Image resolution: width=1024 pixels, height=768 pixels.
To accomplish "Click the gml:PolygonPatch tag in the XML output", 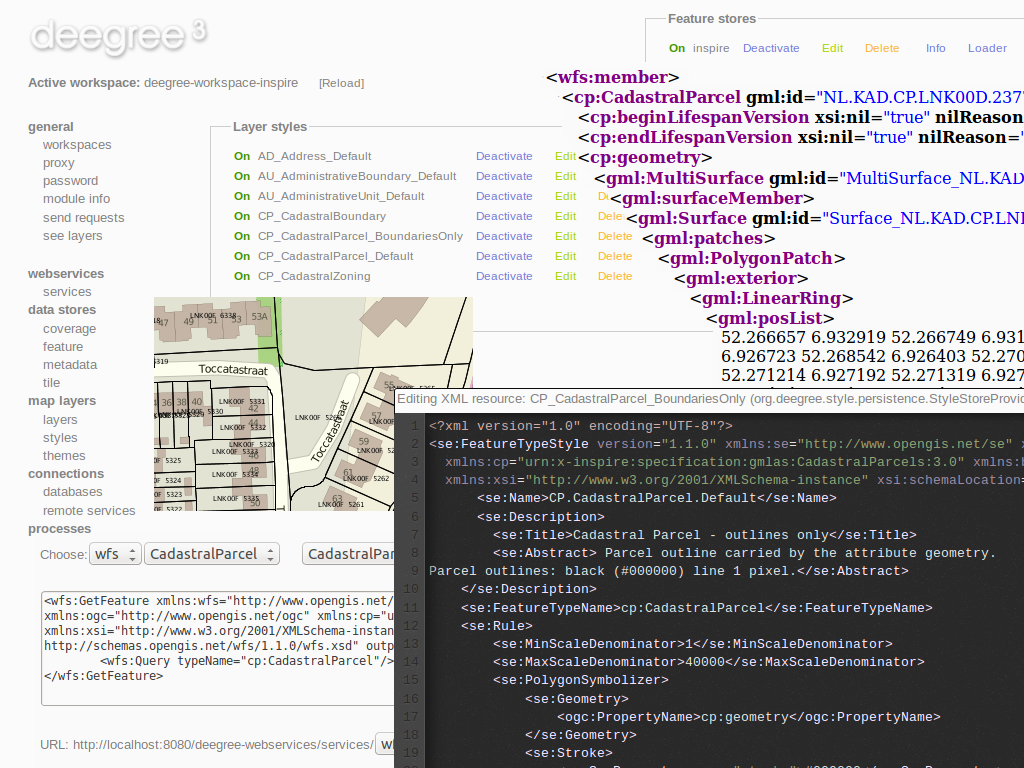I will [752, 259].
